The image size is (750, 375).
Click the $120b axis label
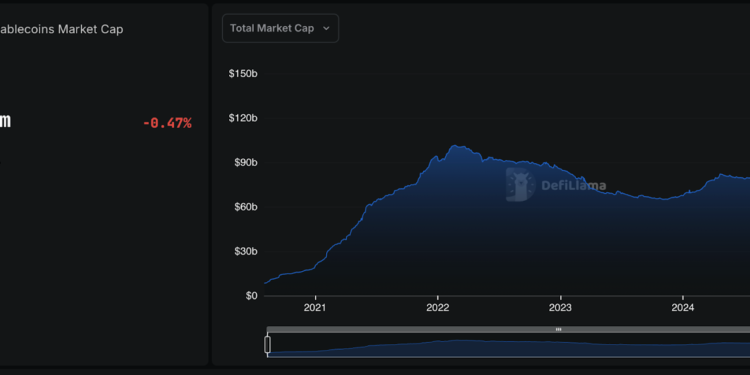[243, 118]
